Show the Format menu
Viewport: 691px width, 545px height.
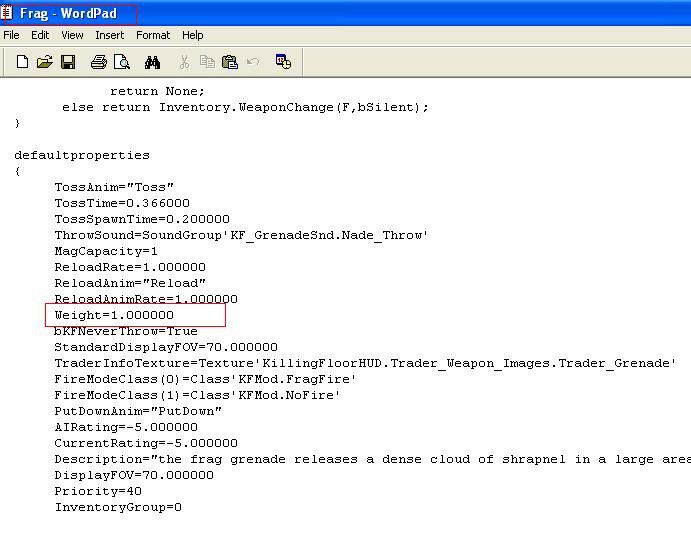pyautogui.click(x=153, y=35)
